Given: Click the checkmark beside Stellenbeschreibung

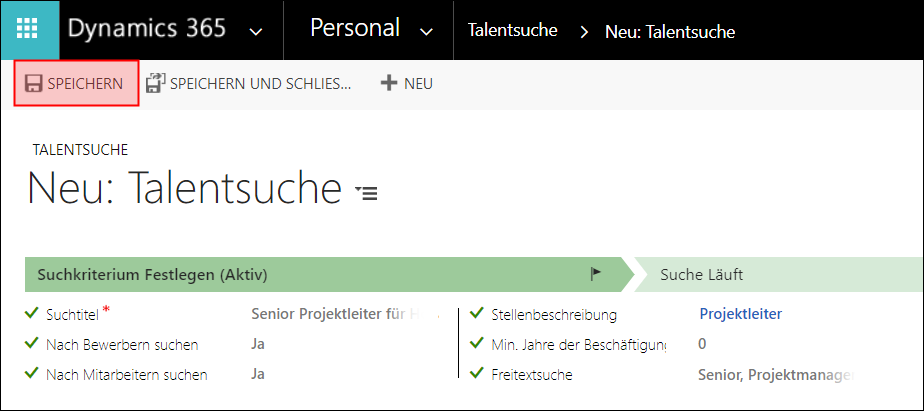Looking at the screenshot, I should 477,314.
